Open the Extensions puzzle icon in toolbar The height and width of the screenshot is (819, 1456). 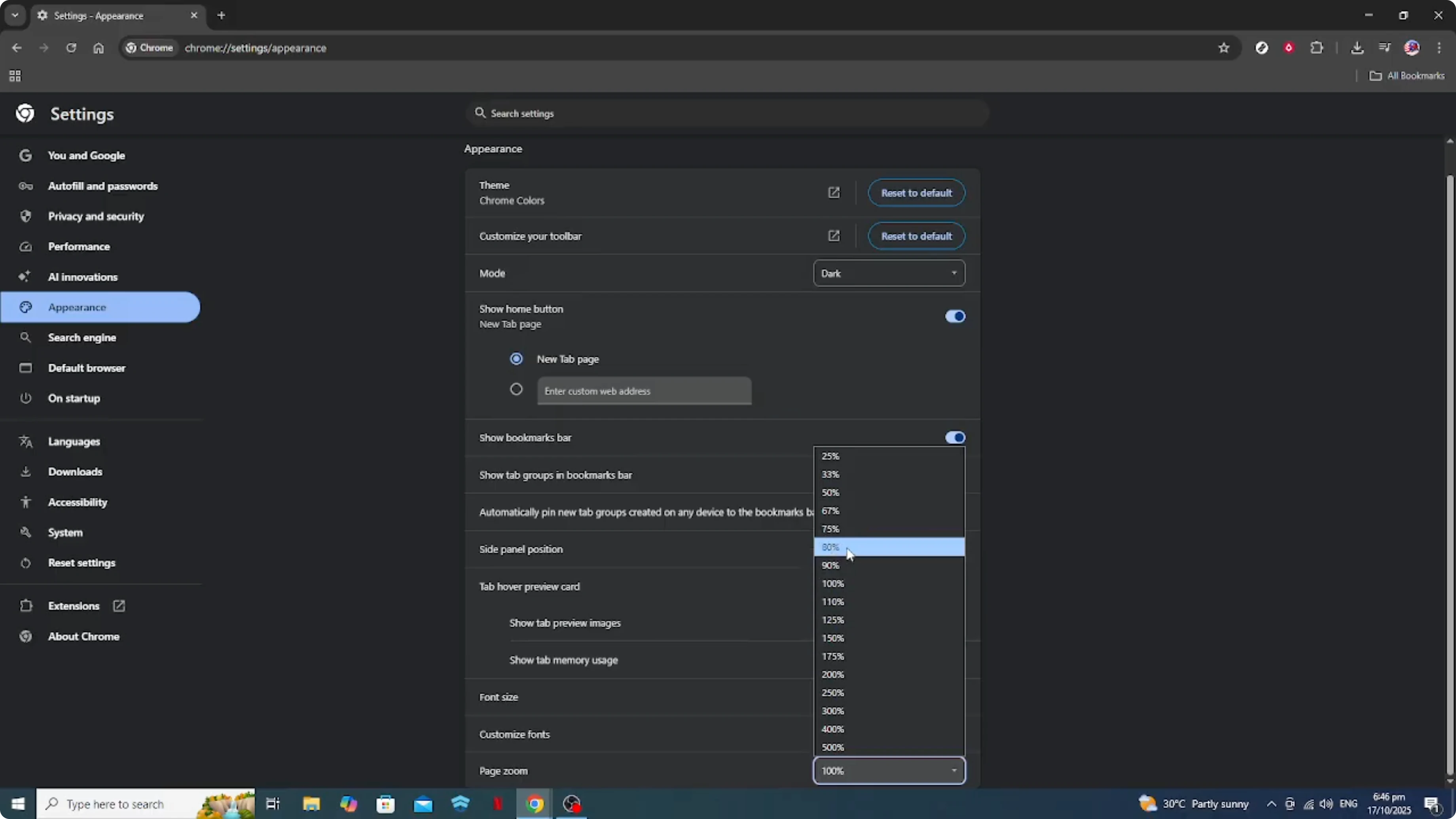(x=1316, y=48)
